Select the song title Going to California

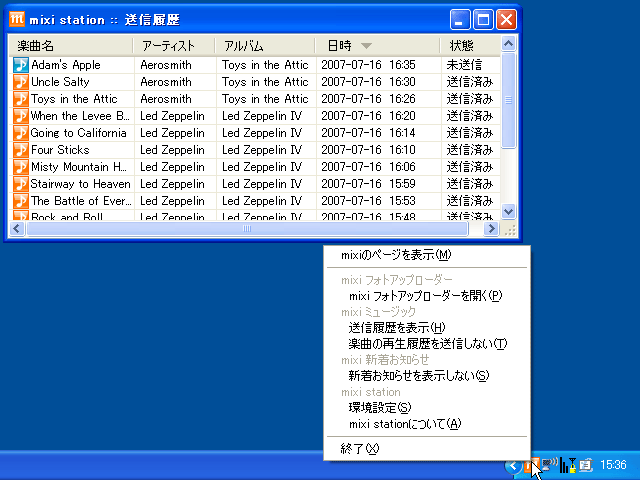click(x=78, y=133)
